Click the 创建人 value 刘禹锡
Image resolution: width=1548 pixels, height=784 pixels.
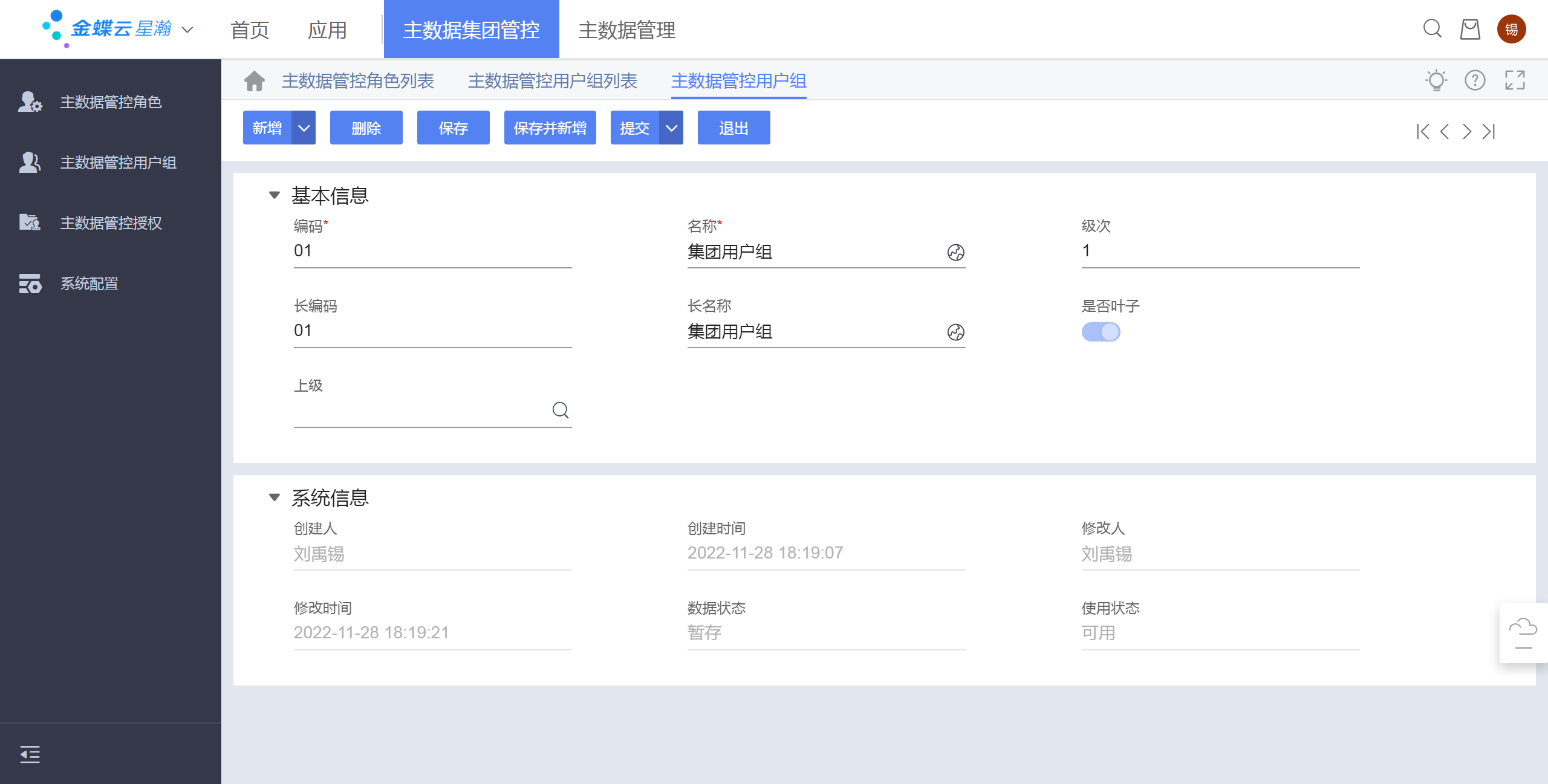coord(319,554)
